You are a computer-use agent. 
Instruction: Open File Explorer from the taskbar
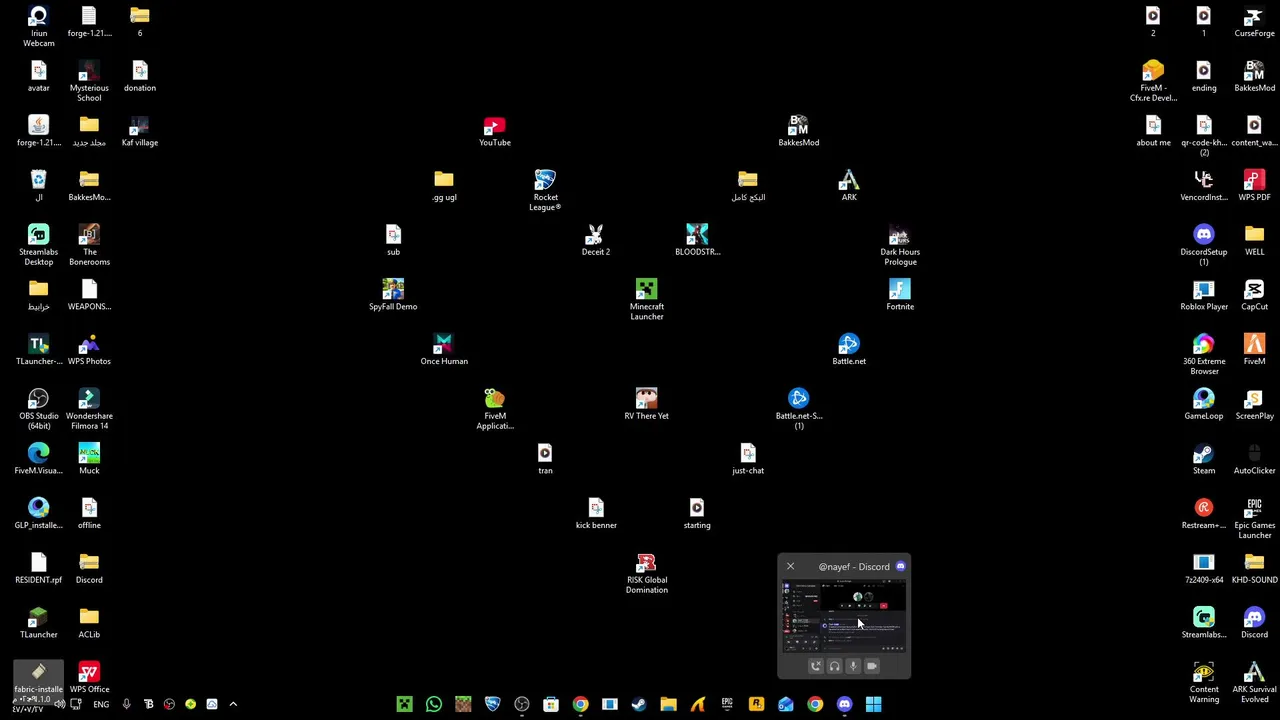click(668, 704)
